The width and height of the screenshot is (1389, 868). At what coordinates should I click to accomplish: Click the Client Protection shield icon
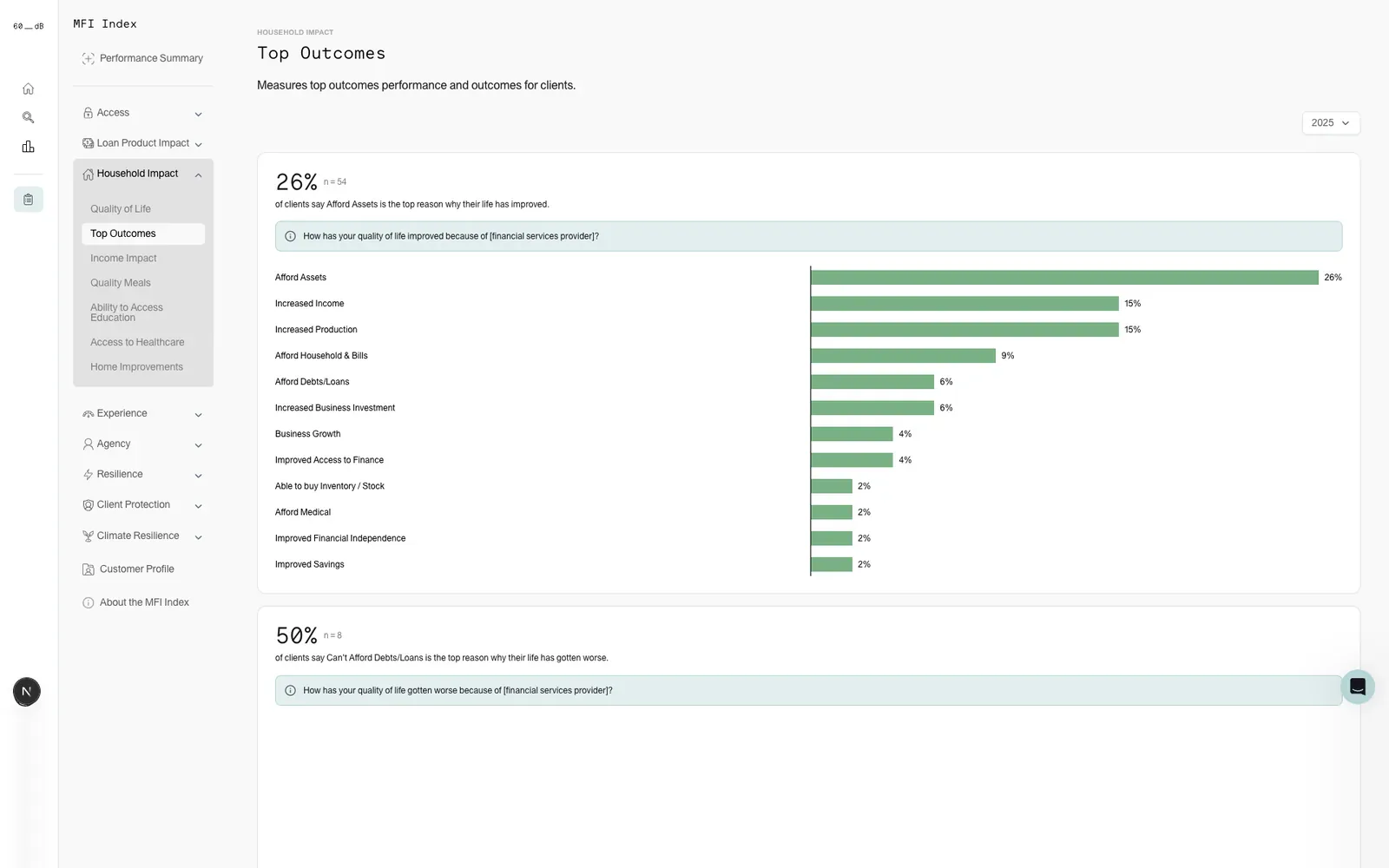tap(88, 505)
